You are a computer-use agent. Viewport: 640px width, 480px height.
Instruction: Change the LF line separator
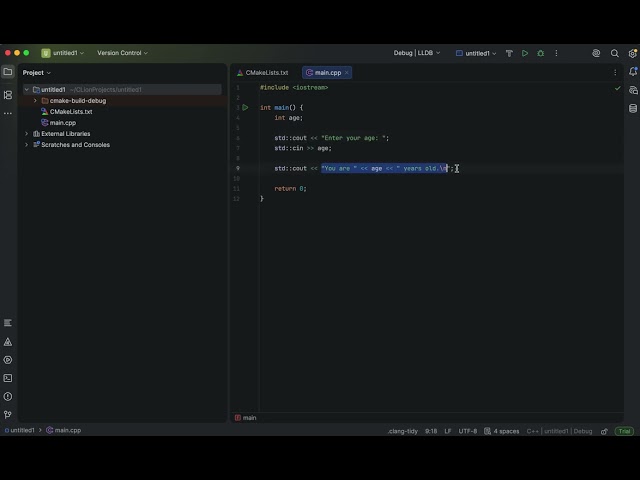point(448,431)
